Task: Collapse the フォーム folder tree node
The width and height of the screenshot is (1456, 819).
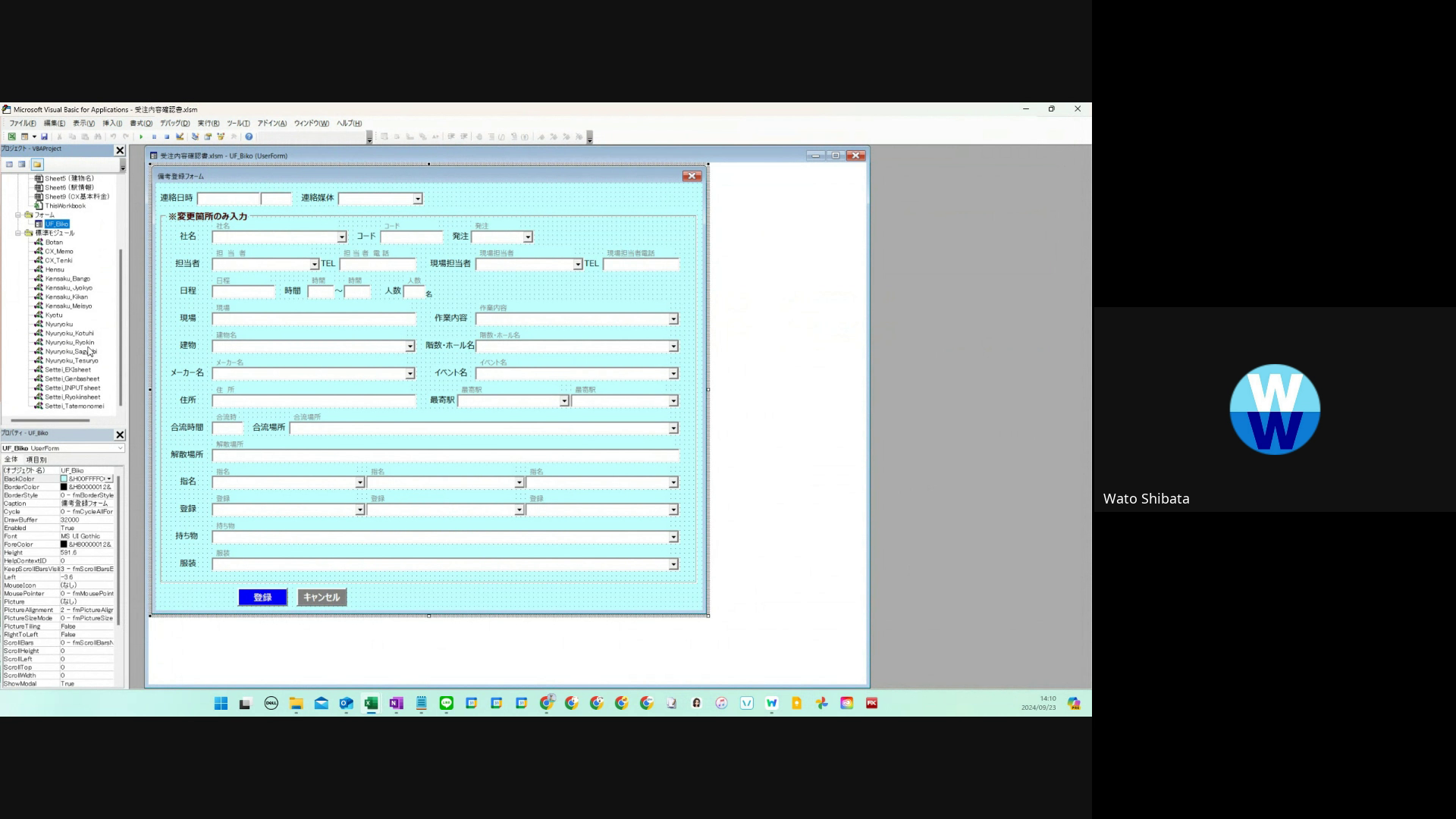Action: tap(18, 215)
